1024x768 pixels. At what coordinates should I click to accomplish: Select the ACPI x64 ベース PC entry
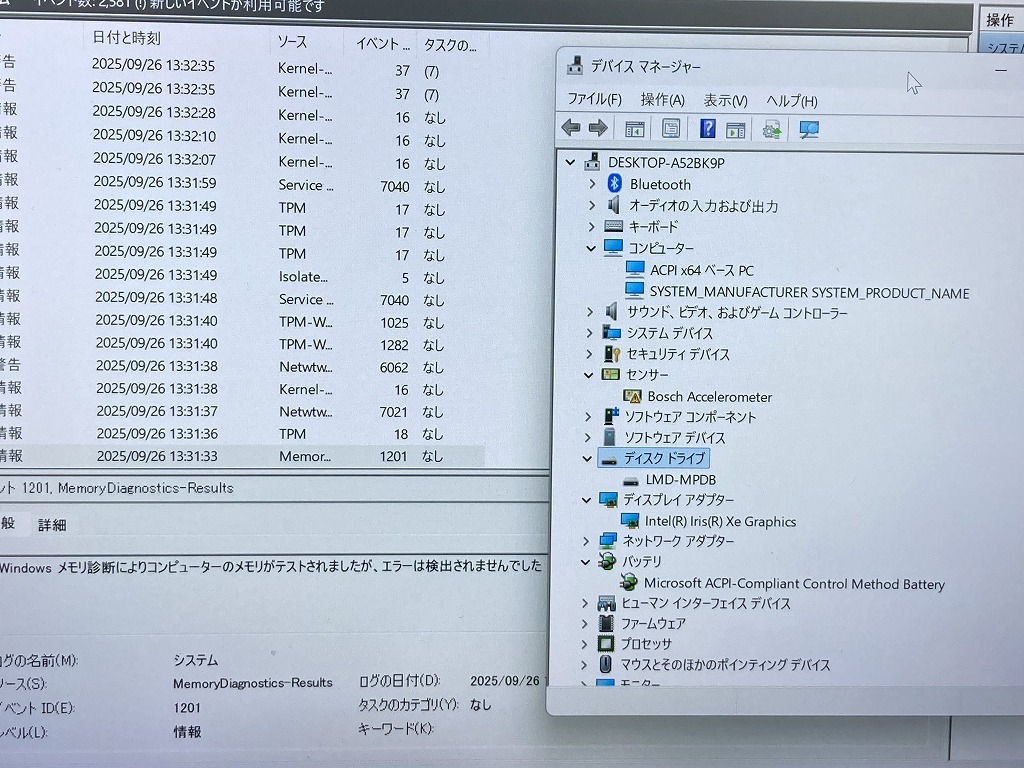pos(701,270)
